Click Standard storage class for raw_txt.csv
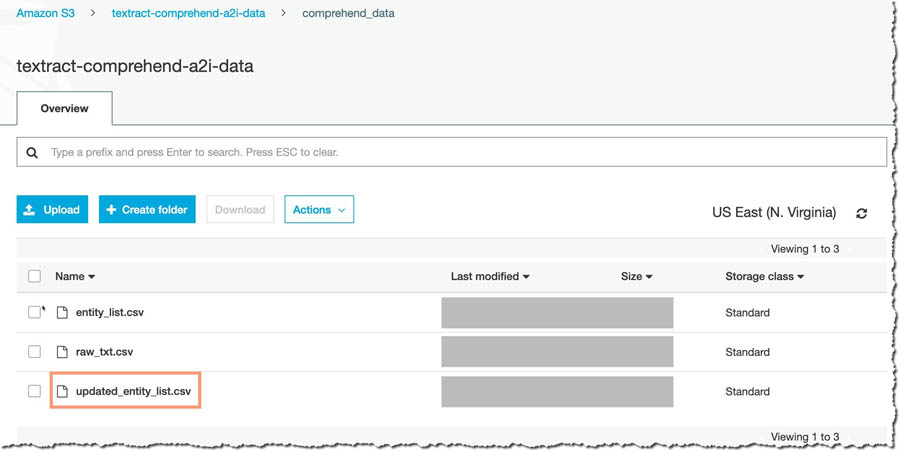900x451 pixels. [x=747, y=352]
